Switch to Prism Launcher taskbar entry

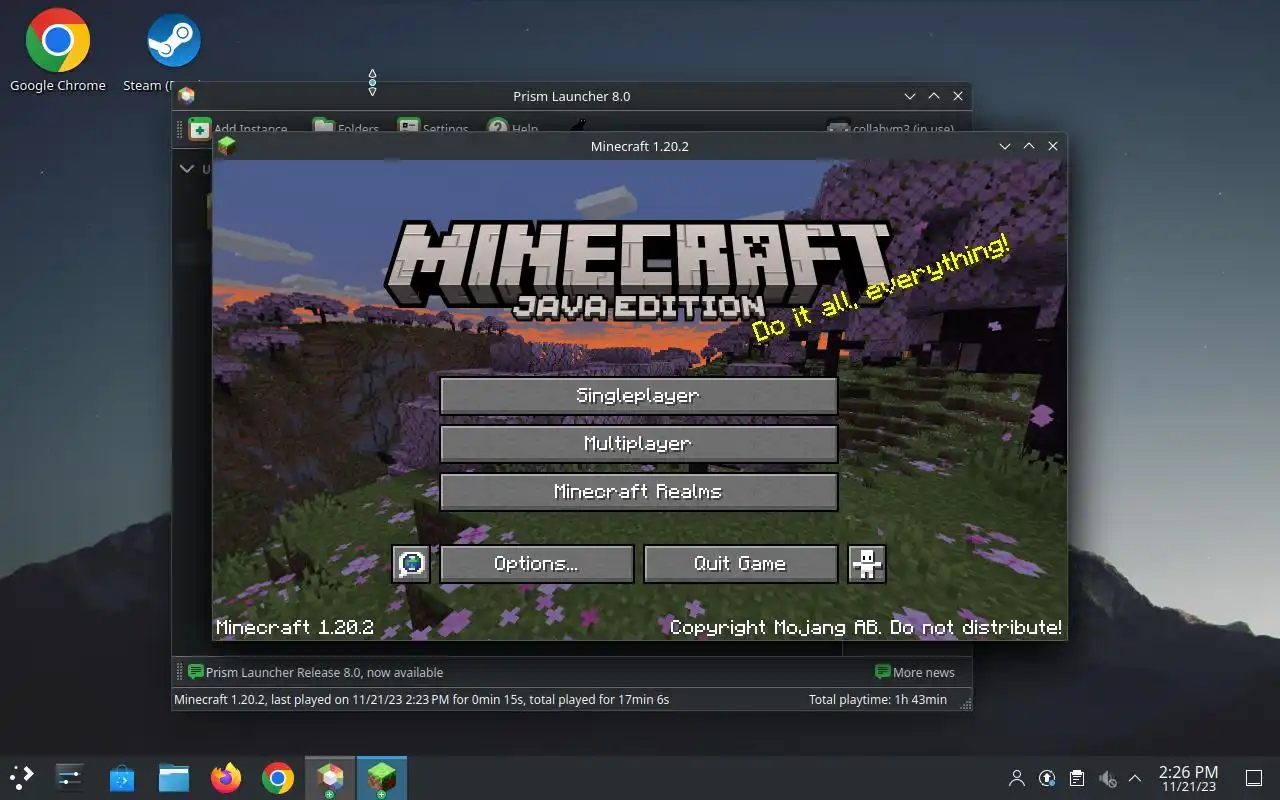pyautogui.click(x=330, y=778)
